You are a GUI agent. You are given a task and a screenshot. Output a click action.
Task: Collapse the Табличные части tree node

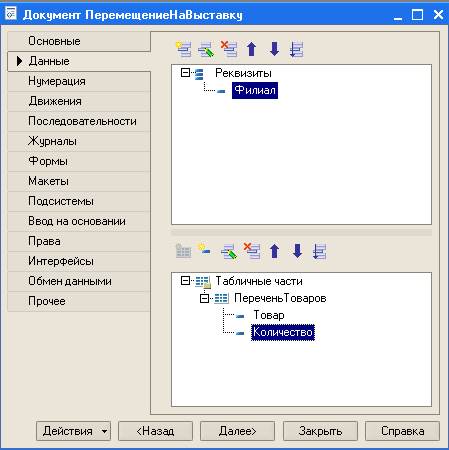[185, 281]
